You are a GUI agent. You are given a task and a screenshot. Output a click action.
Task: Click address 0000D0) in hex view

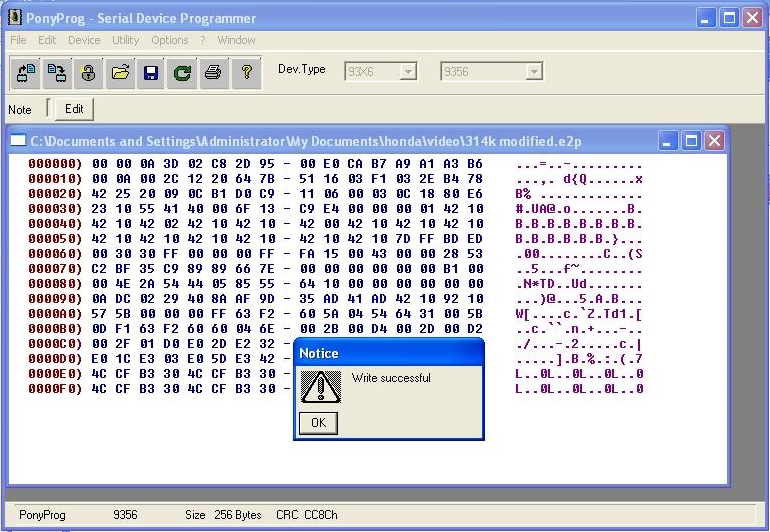point(55,359)
